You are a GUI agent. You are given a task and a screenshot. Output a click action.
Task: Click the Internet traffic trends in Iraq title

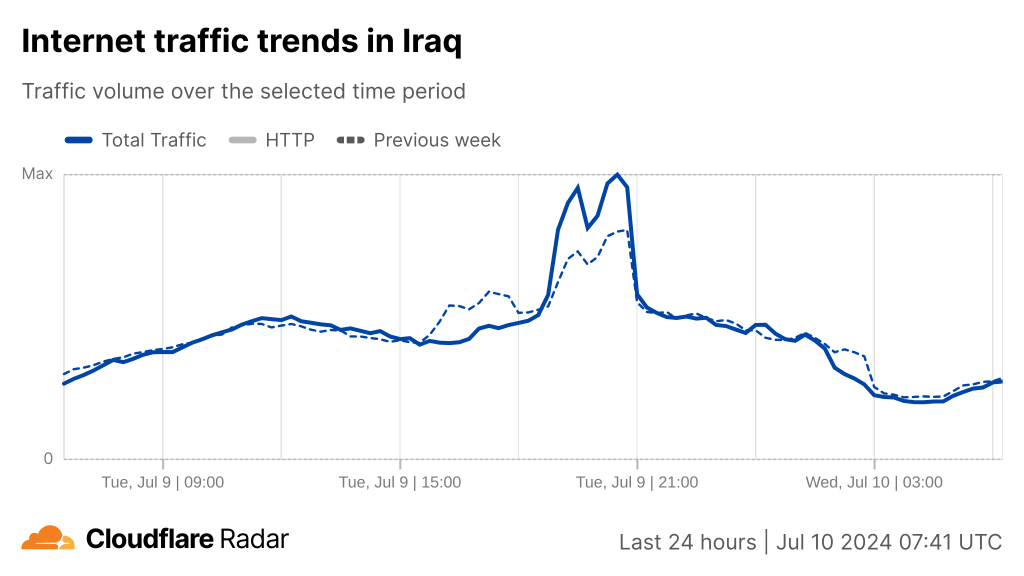[x=242, y=42]
